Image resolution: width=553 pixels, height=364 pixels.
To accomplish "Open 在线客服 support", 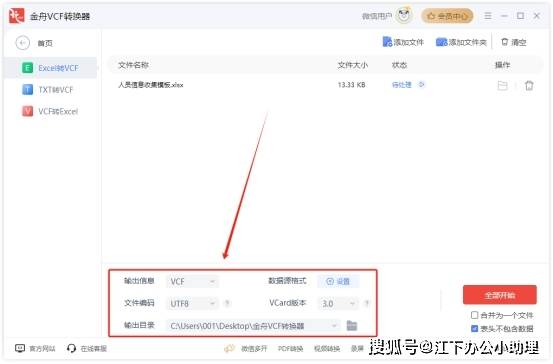I will (x=87, y=348).
